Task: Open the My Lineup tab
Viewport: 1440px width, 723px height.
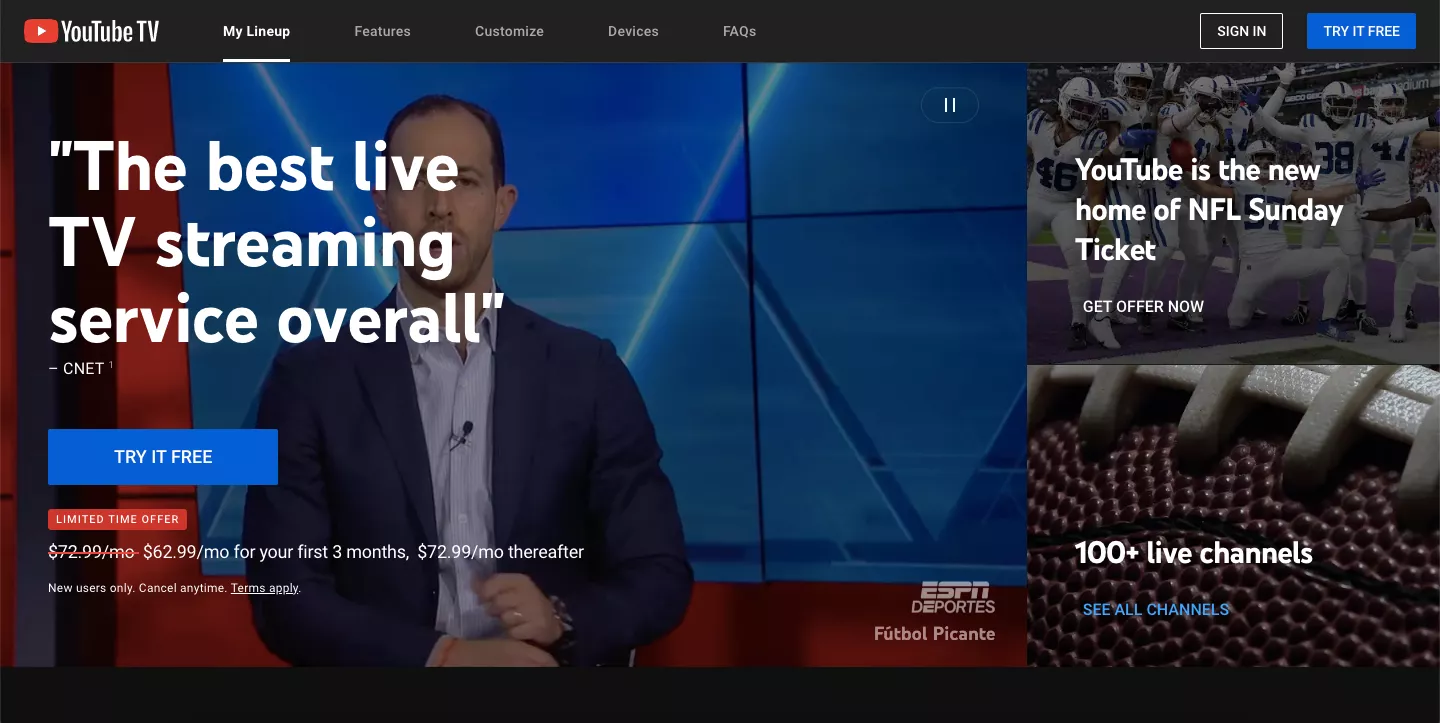Action: 256,31
